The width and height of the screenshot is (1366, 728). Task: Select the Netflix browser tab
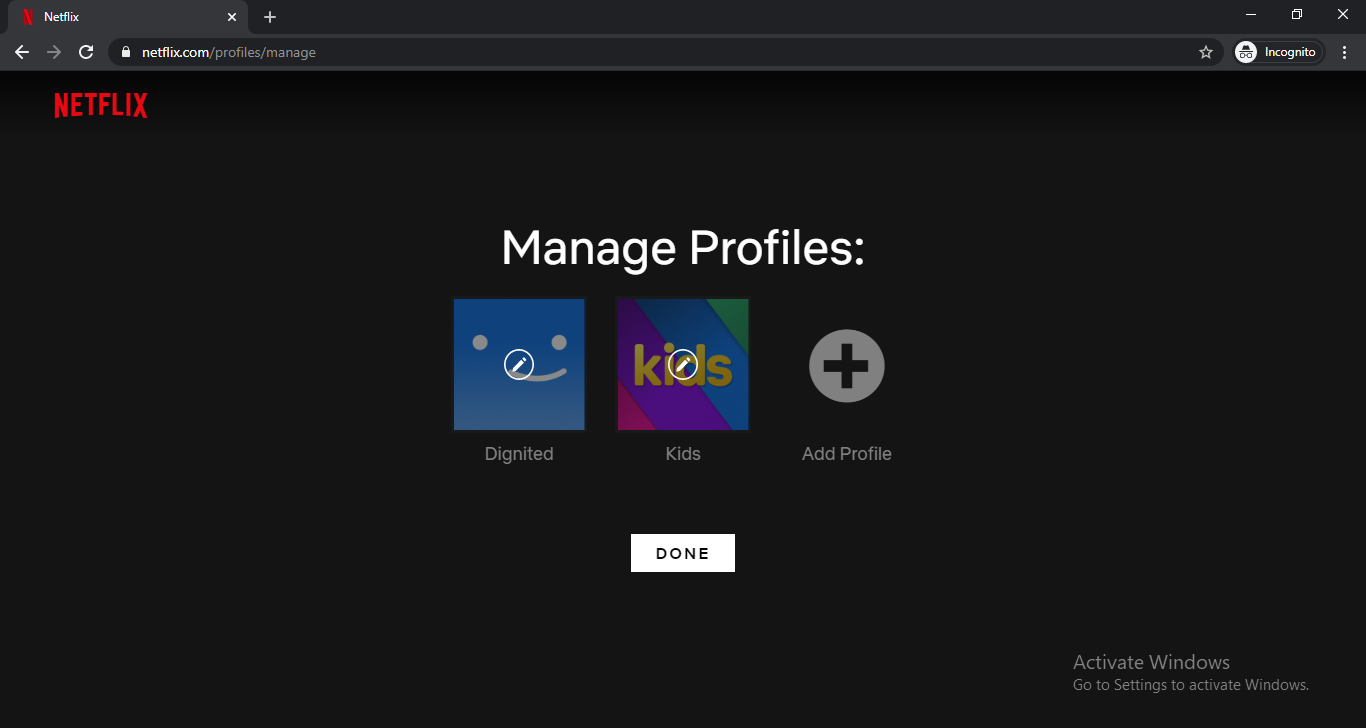tap(127, 17)
